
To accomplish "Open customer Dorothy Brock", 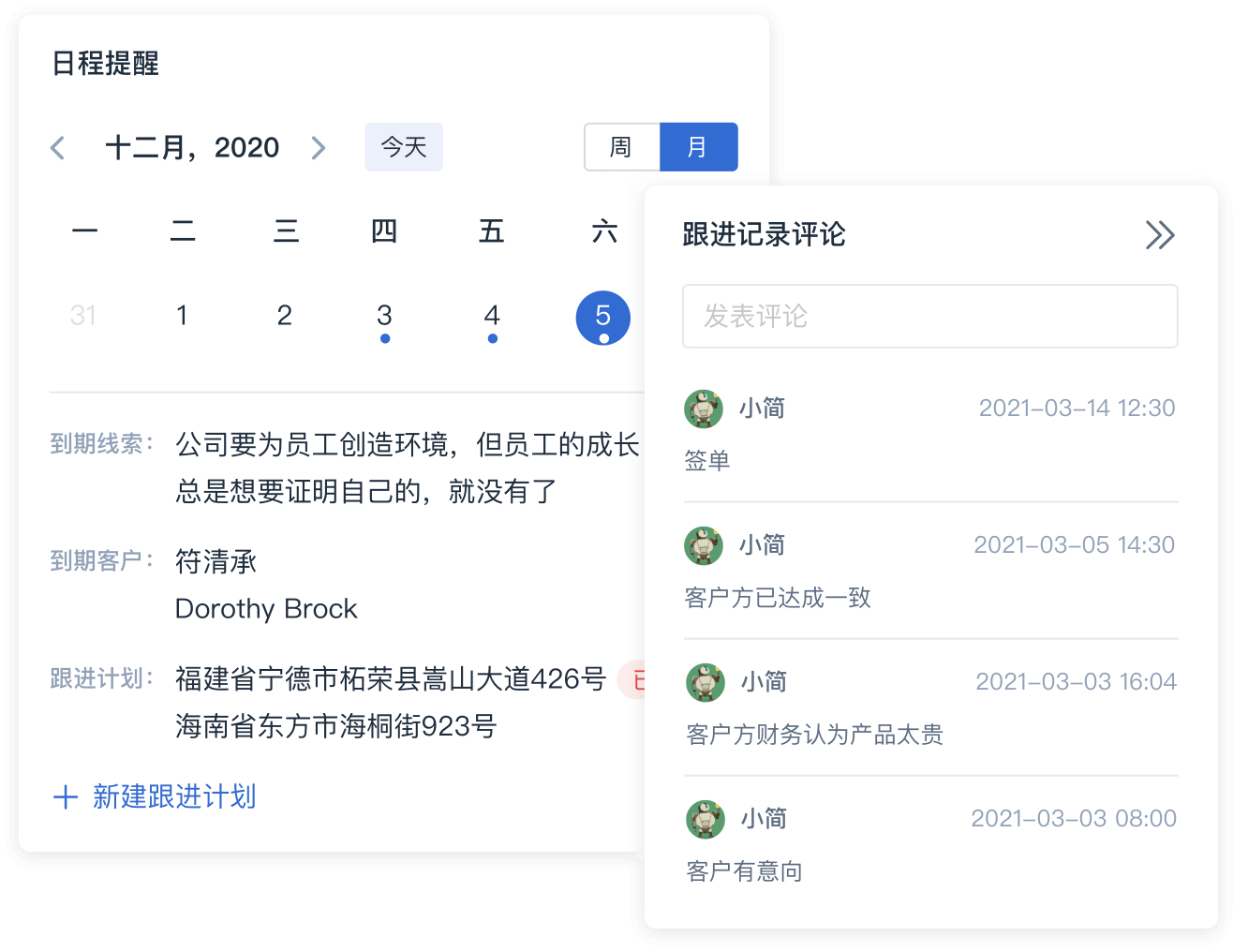I will point(266,609).
